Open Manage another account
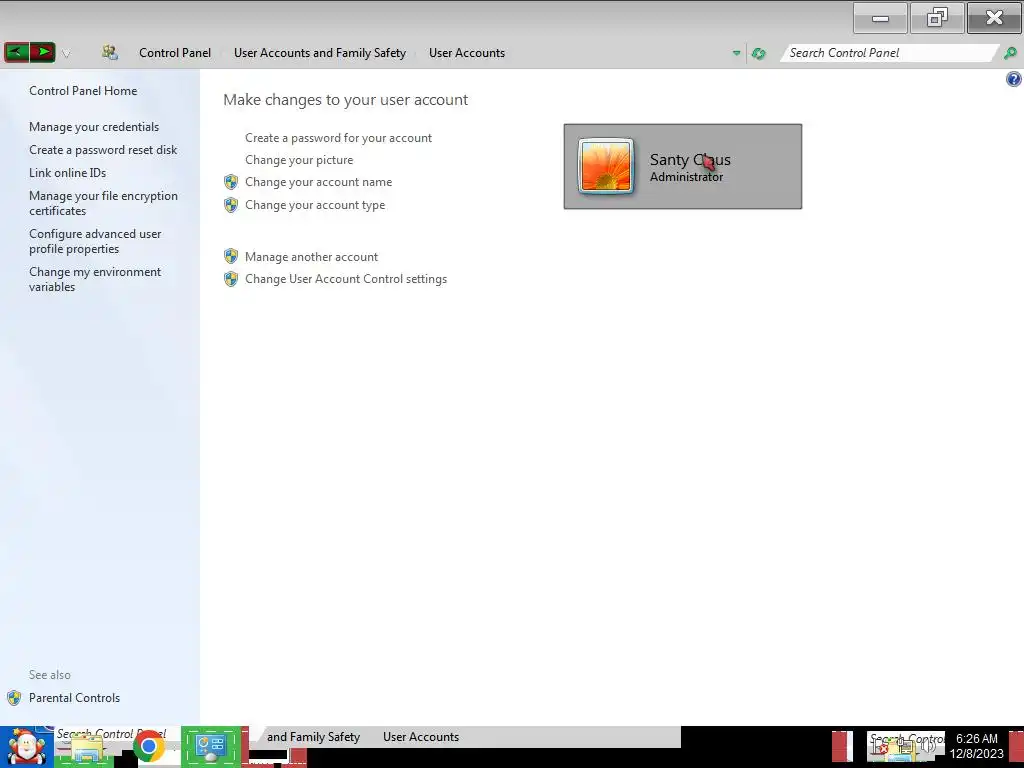 pyautogui.click(x=312, y=257)
